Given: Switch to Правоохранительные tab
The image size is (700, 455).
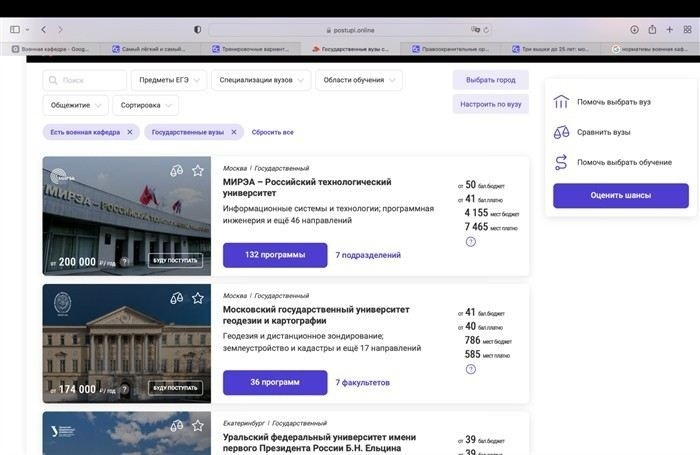Looking at the screenshot, I should pos(451,49).
